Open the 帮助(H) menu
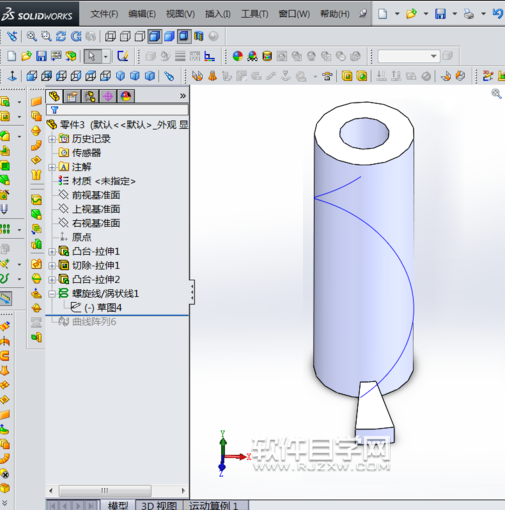Image resolution: width=505 pixels, height=510 pixels. (x=335, y=14)
